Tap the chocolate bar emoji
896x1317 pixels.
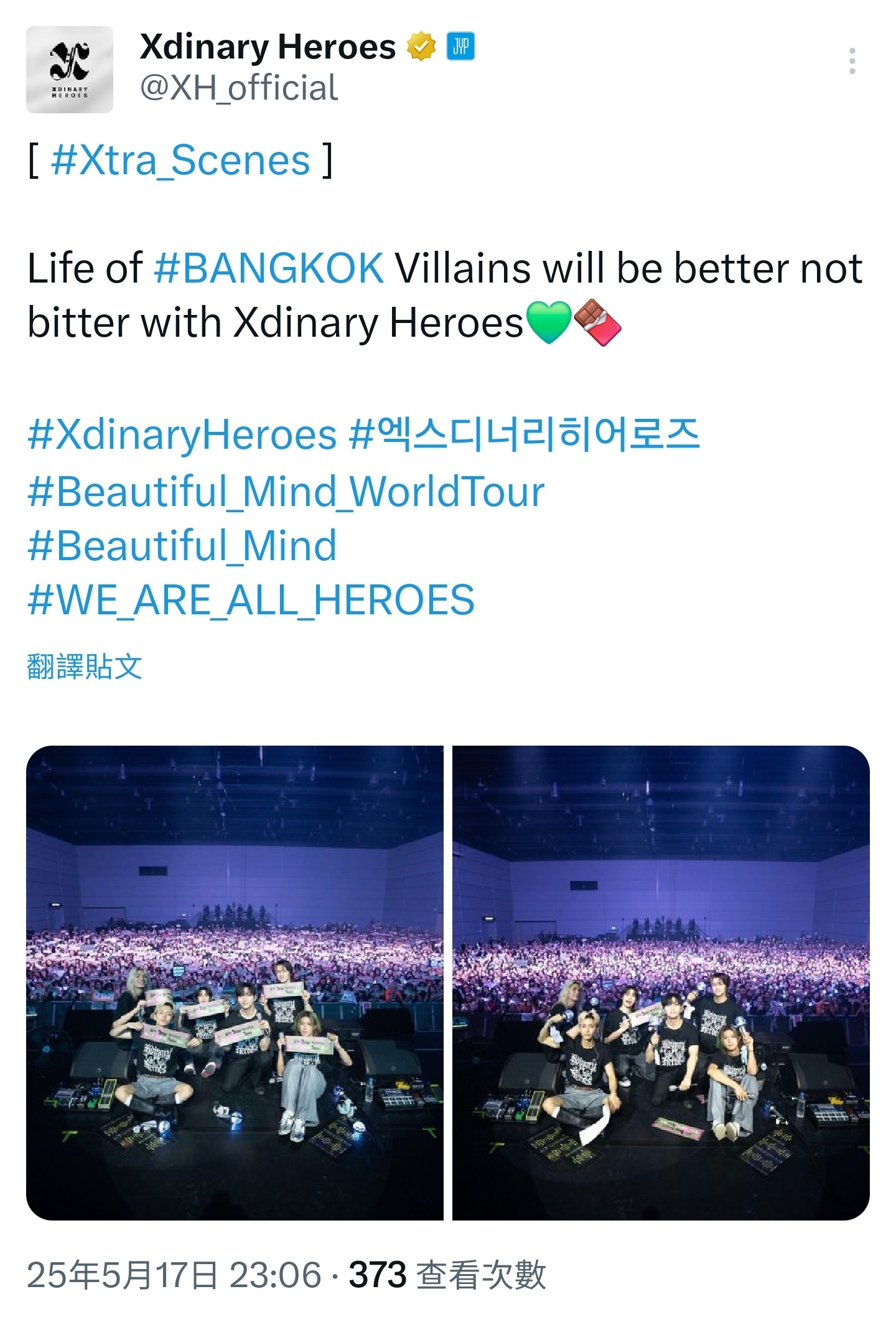(x=597, y=322)
